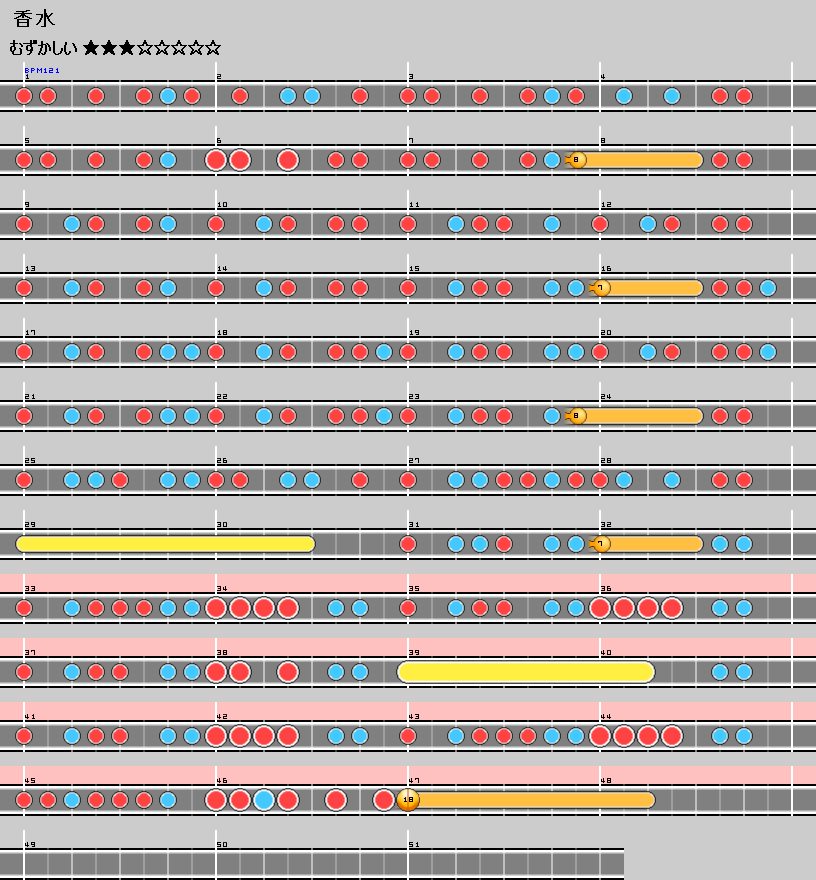Click the measure number 49 label
This screenshot has height=880, width=816.
point(30,845)
